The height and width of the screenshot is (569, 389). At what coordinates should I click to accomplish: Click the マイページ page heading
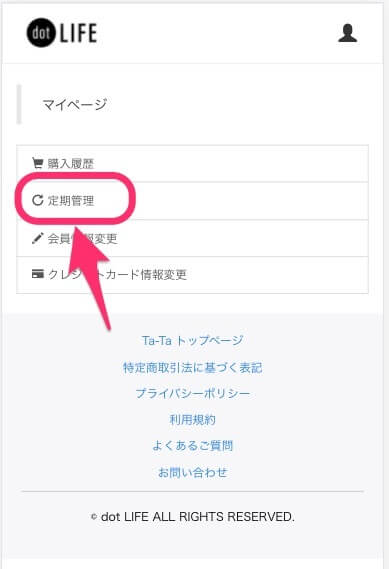pos(75,105)
